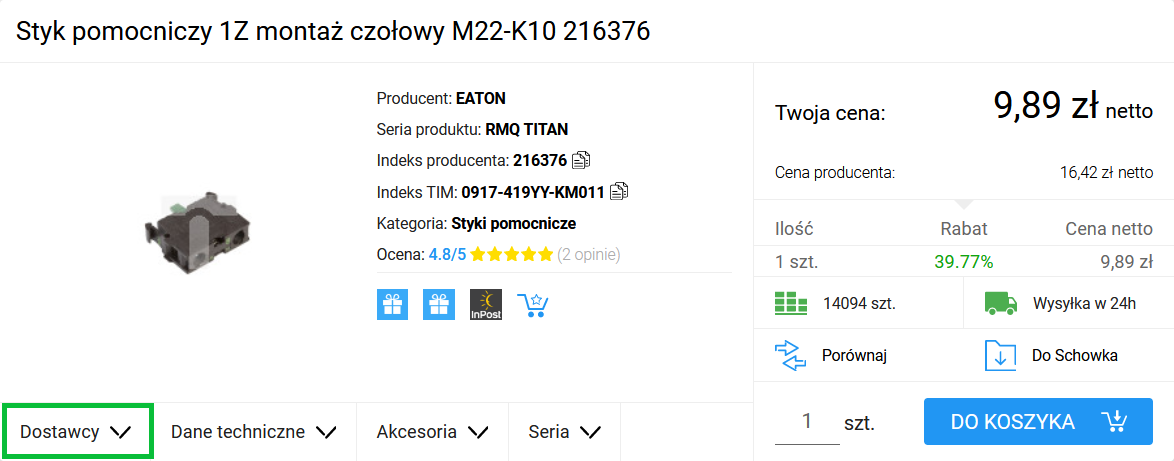This screenshot has width=1174, height=461.
Task: Click the second blue gift icon
Action: [x=439, y=305]
